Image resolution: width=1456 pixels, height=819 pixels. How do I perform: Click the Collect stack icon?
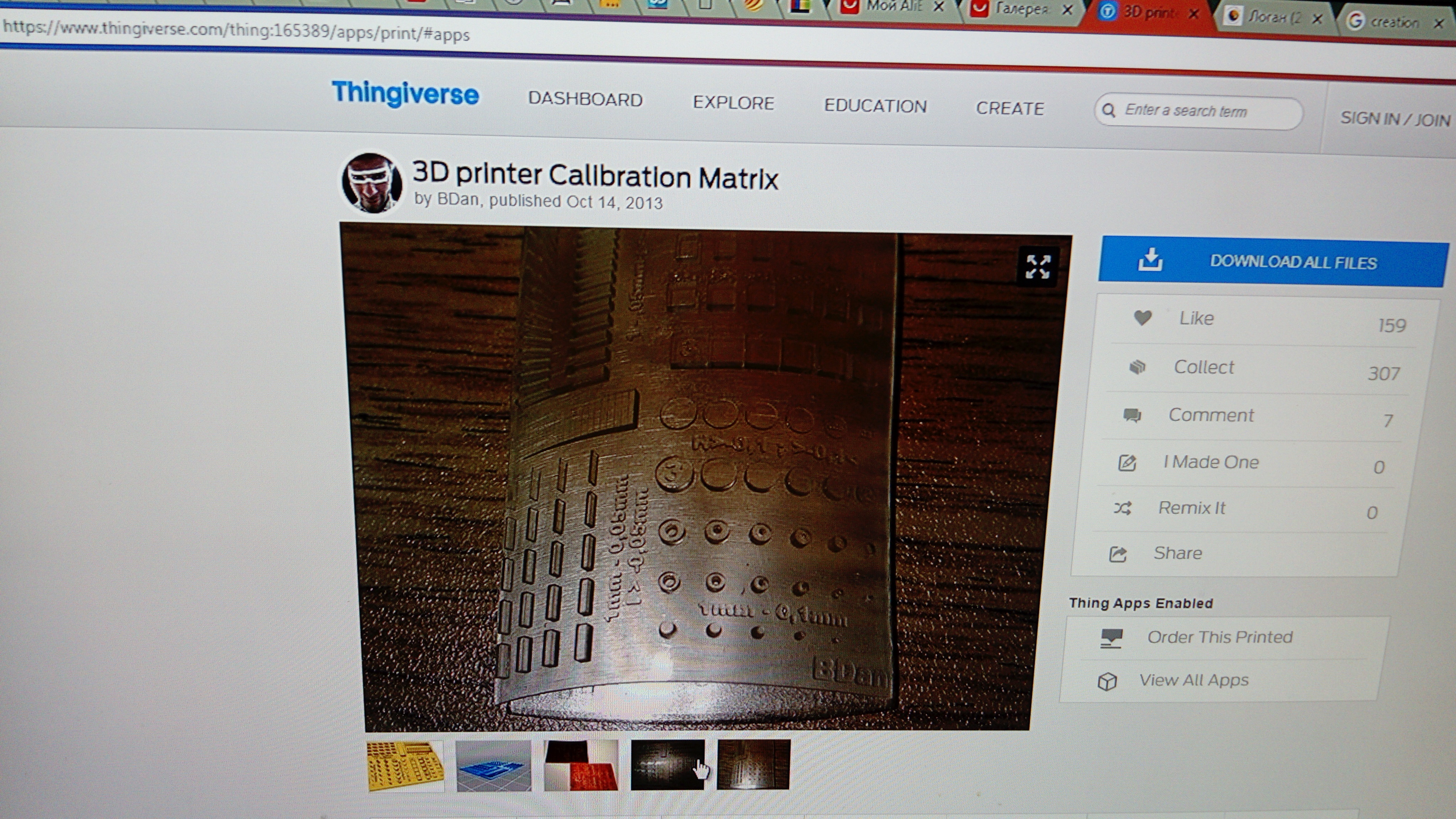tap(1137, 367)
